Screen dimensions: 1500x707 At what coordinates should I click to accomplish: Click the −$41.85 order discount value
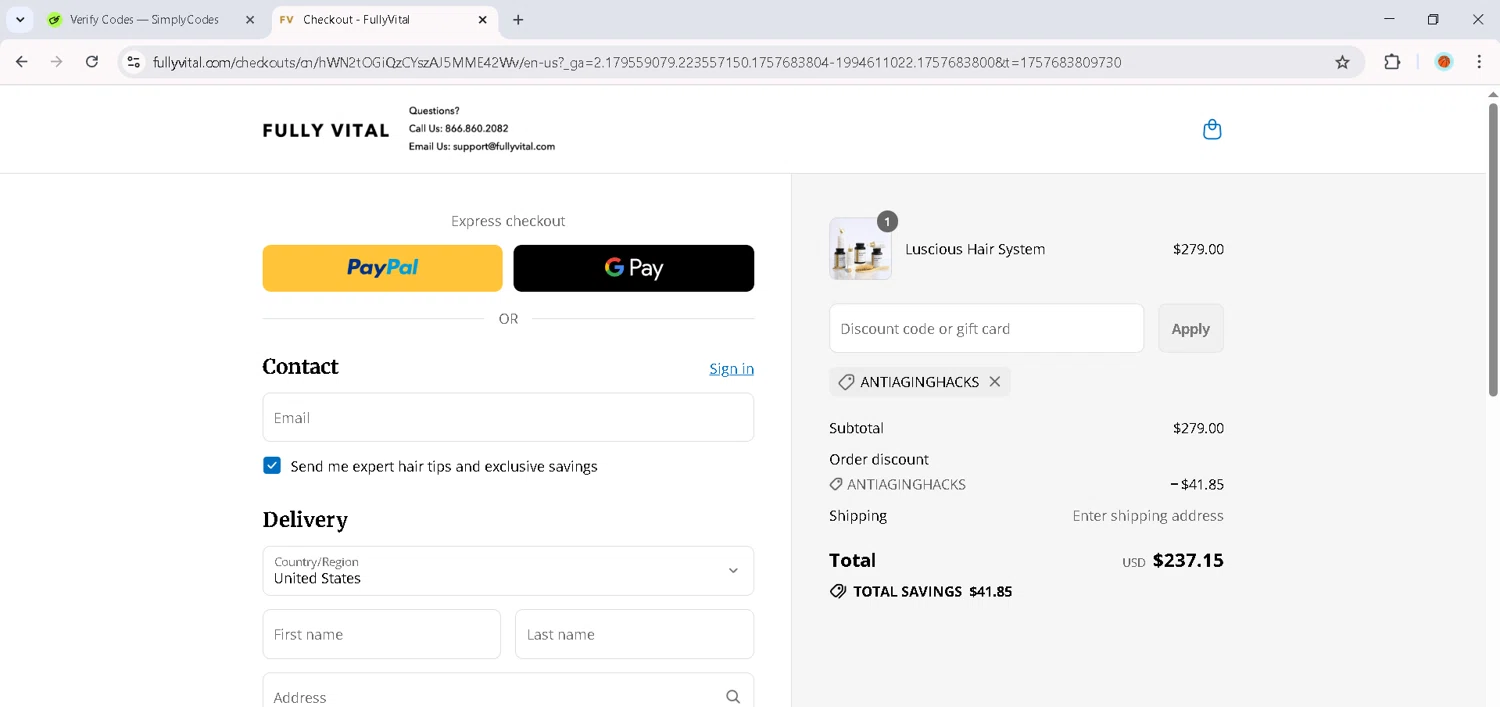[1197, 484]
